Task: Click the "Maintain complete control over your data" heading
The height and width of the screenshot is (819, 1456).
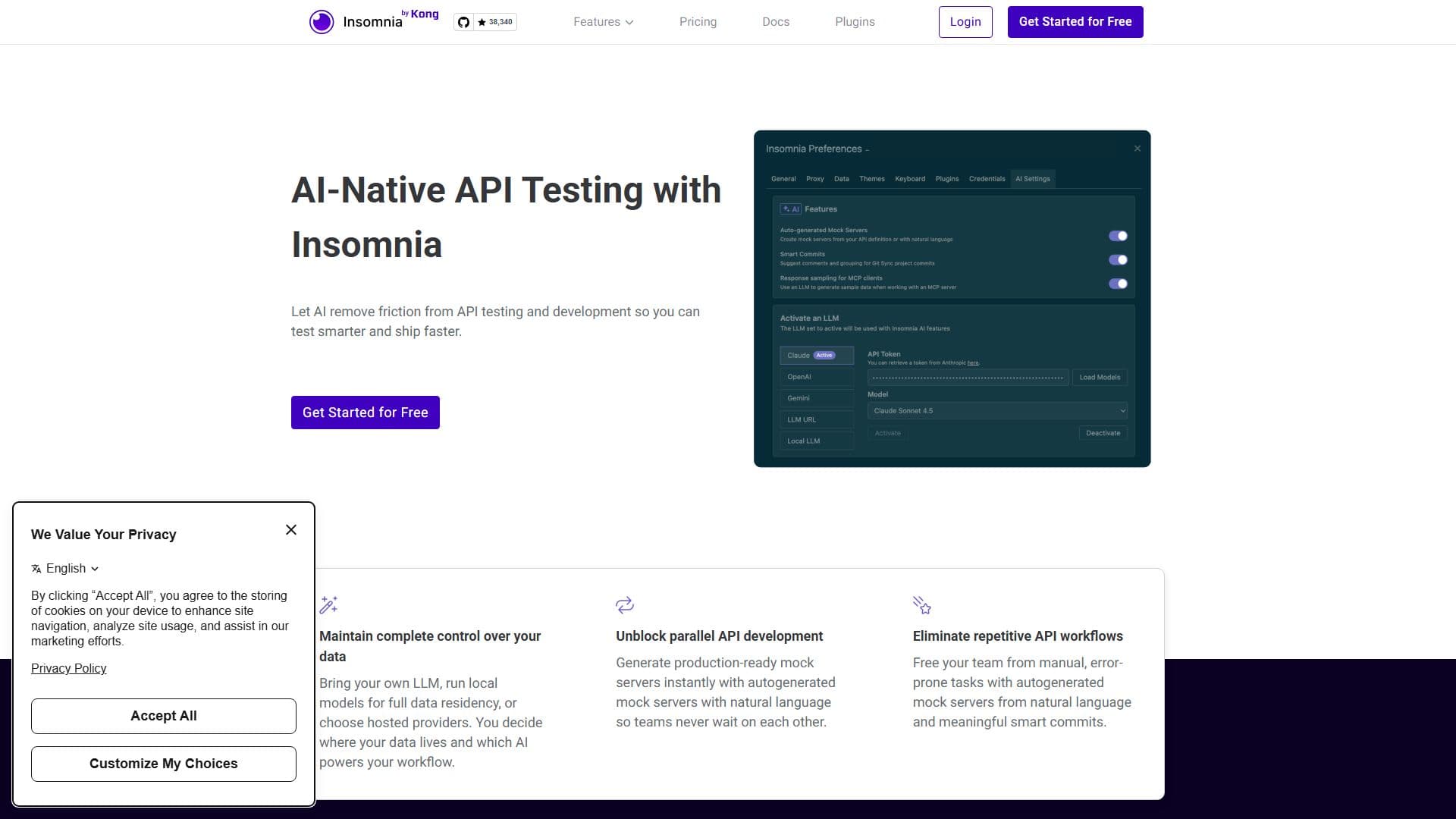Action: point(430,646)
